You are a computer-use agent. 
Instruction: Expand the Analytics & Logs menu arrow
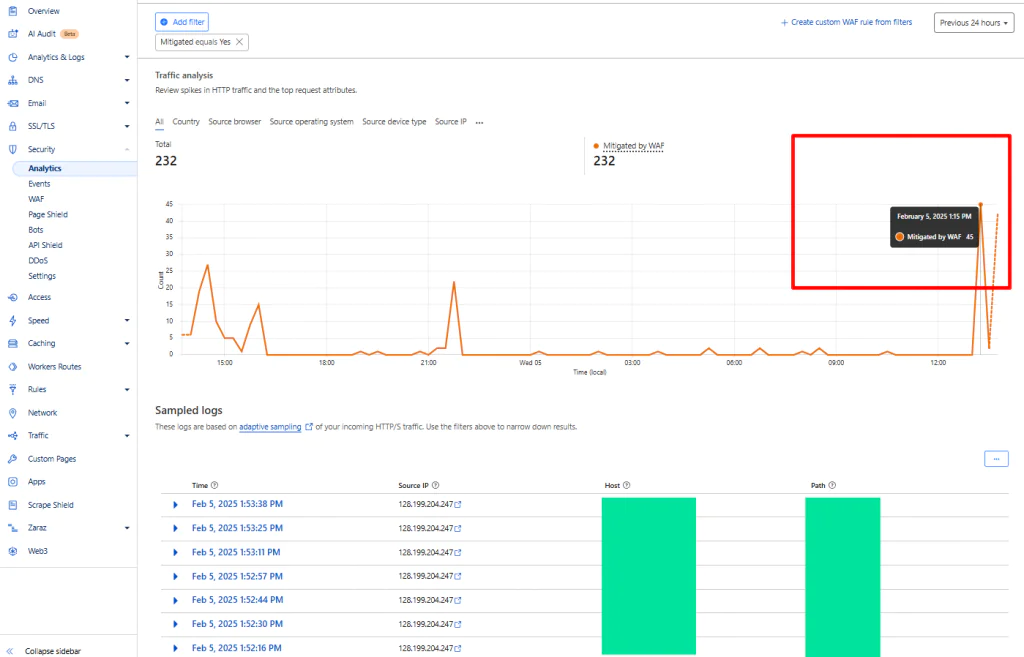(x=127, y=57)
